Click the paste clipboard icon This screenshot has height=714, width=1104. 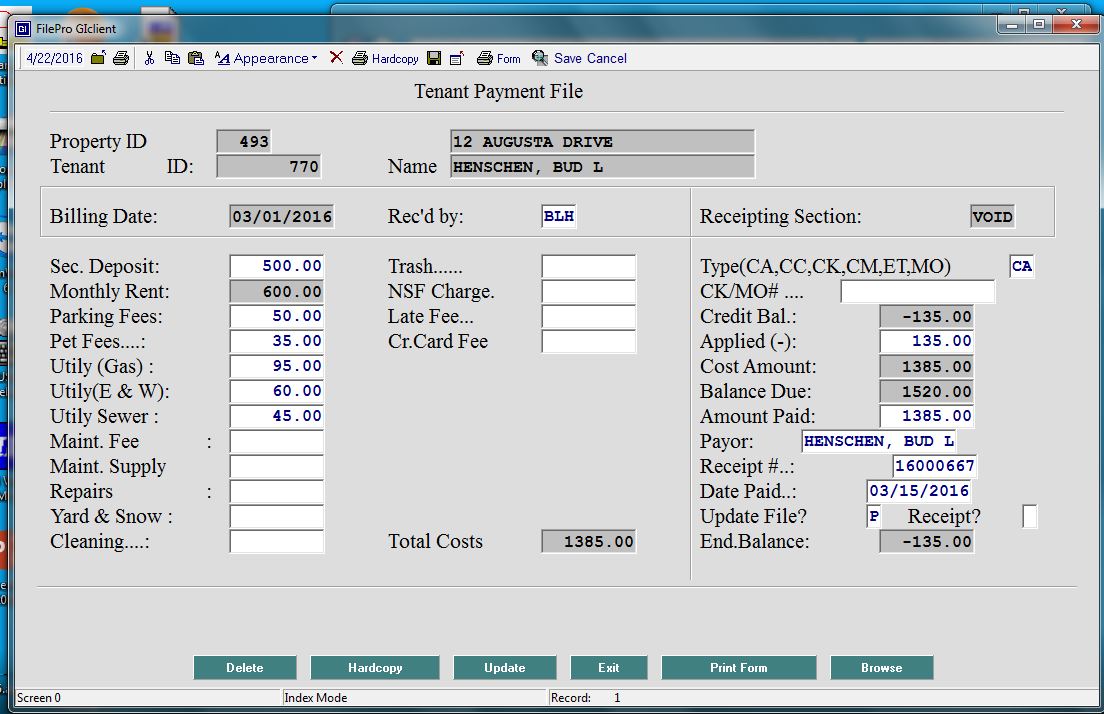click(x=196, y=58)
